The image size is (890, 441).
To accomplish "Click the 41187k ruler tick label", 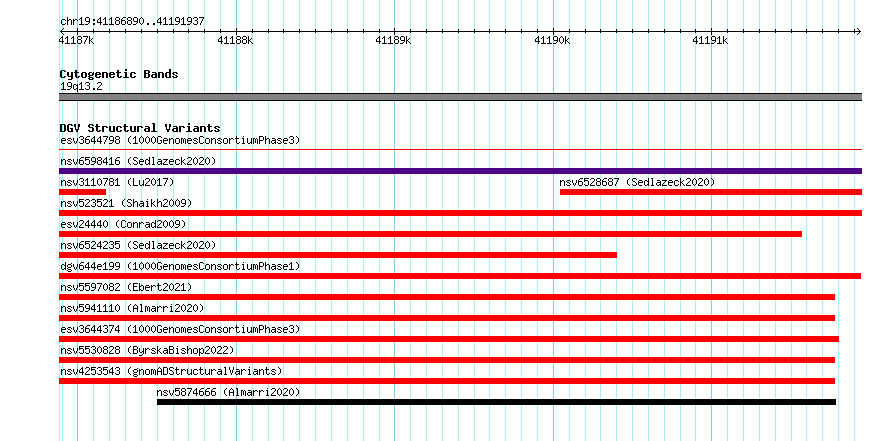I will pyautogui.click(x=77, y=40).
